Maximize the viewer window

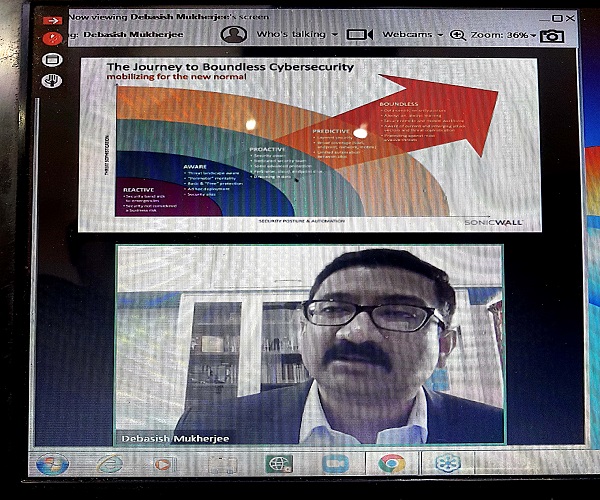click(x=557, y=18)
